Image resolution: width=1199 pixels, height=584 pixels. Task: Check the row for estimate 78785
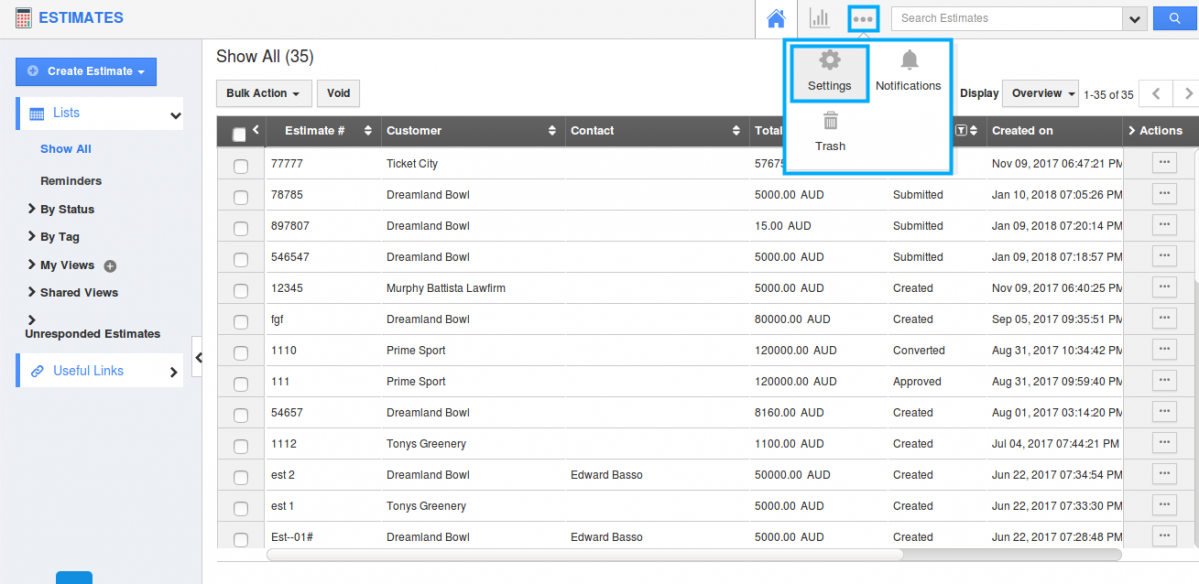click(x=240, y=197)
